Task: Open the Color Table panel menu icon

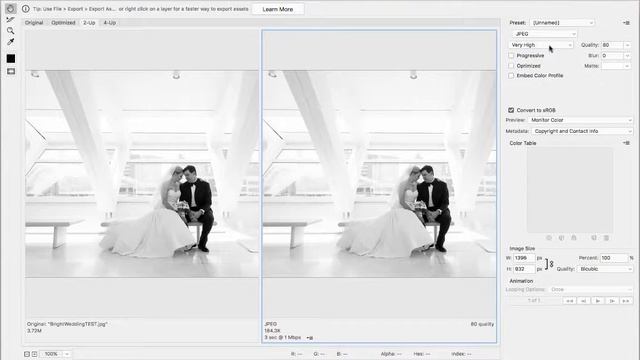Action: coord(626,143)
